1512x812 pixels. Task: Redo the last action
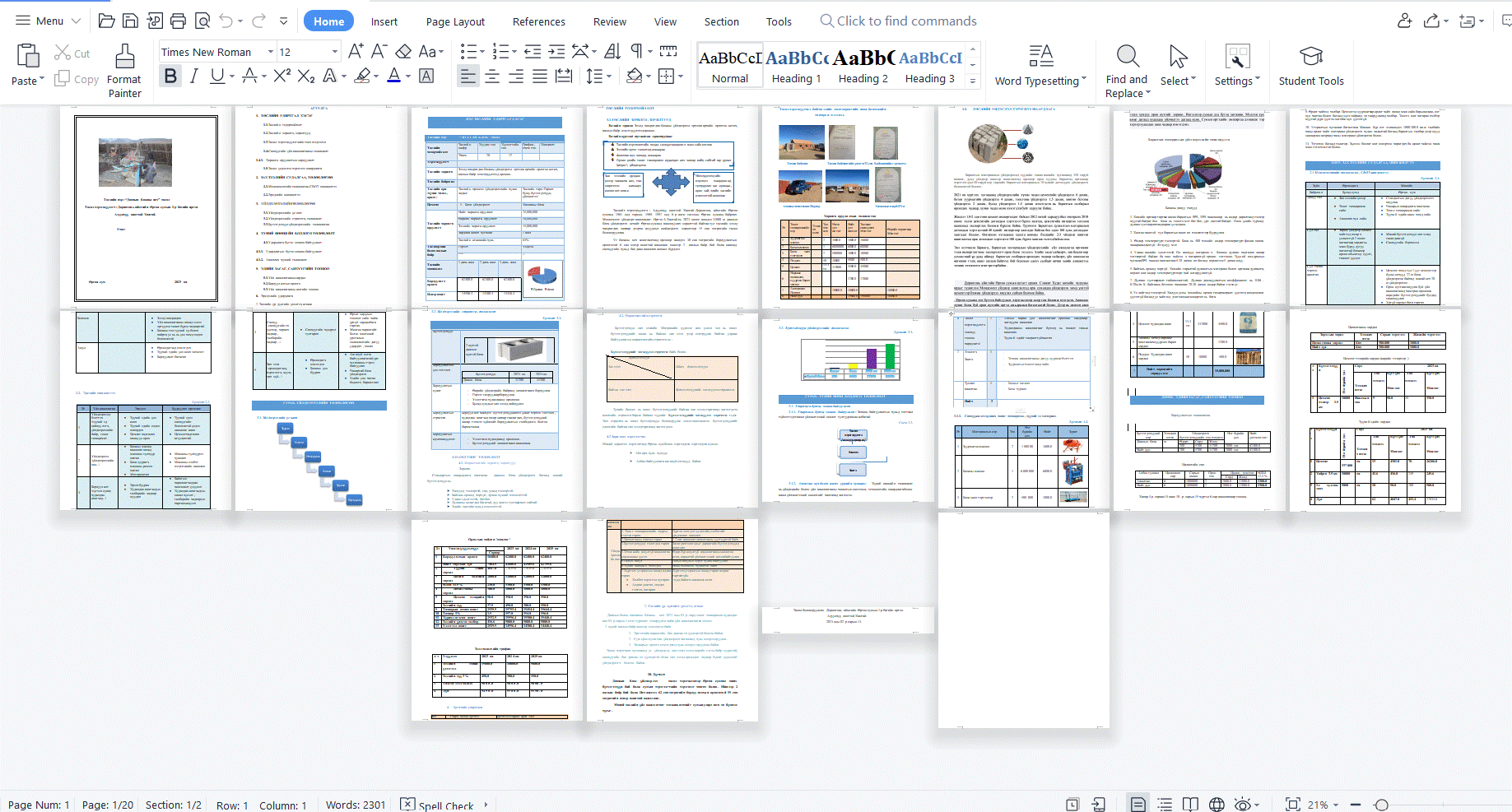coord(258,21)
